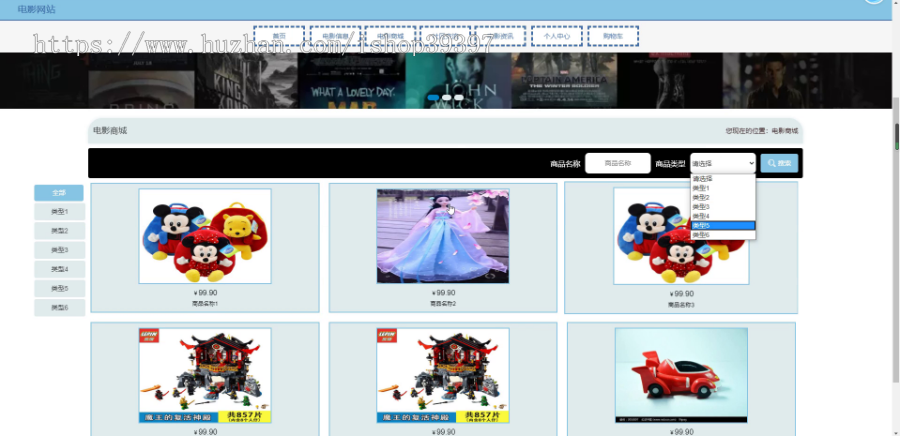Click ¥99.90 price above 商品名称2
The image size is (900, 436).
(443, 293)
